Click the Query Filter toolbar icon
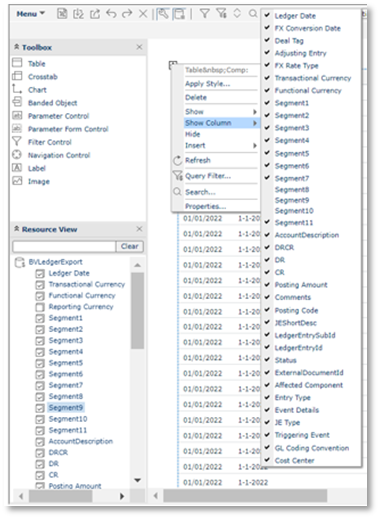Image resolution: width=379 pixels, height=518 pixels. pyautogui.click(x=221, y=13)
